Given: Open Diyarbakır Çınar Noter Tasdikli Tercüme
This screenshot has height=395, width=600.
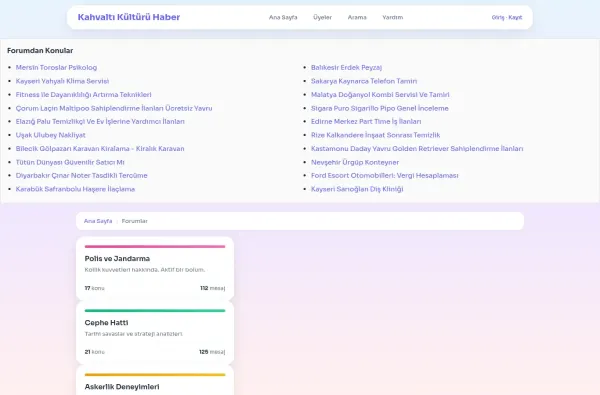Looking at the screenshot, I should pos(82,175).
